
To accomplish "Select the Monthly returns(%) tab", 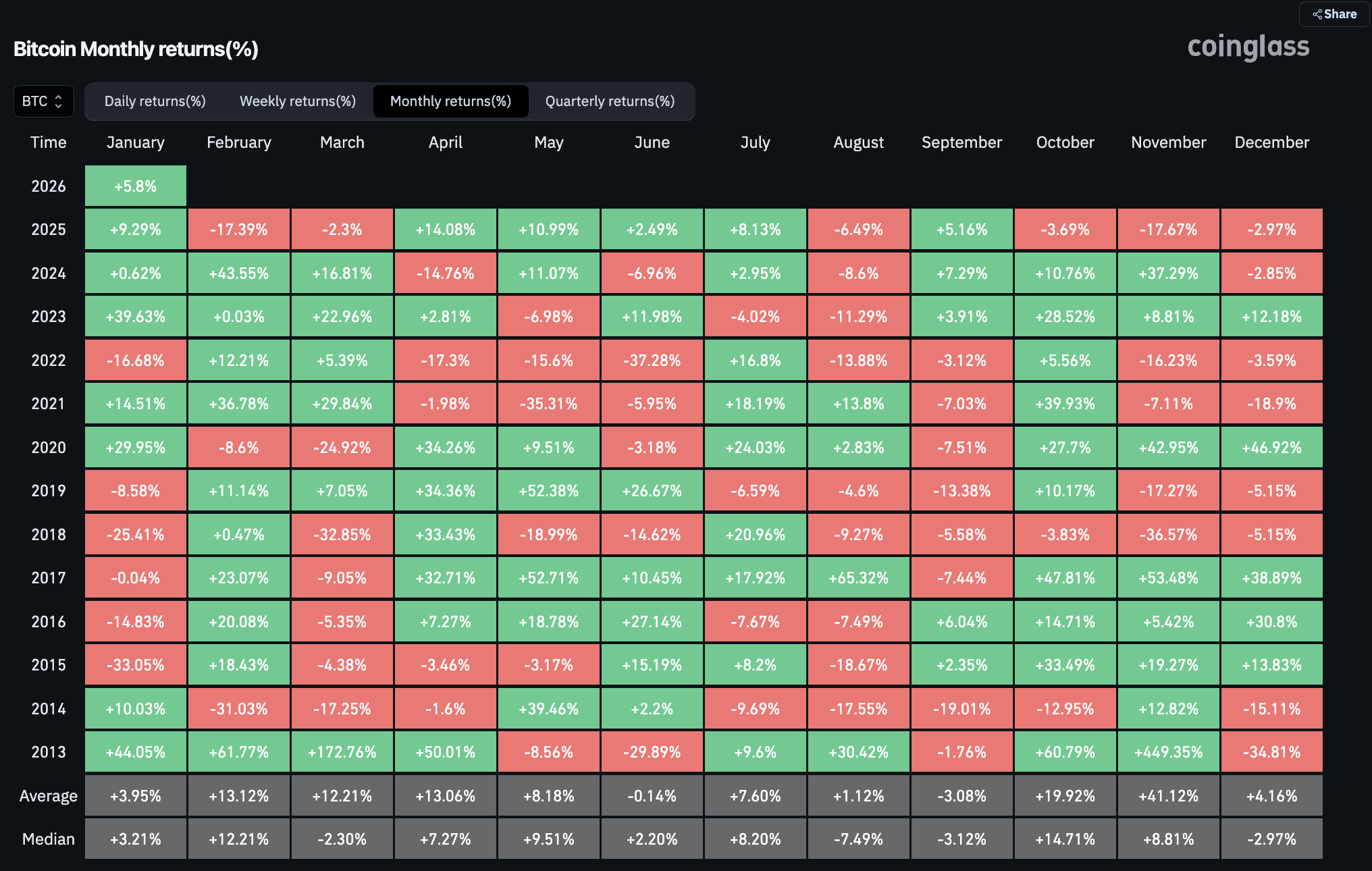I will tap(450, 101).
